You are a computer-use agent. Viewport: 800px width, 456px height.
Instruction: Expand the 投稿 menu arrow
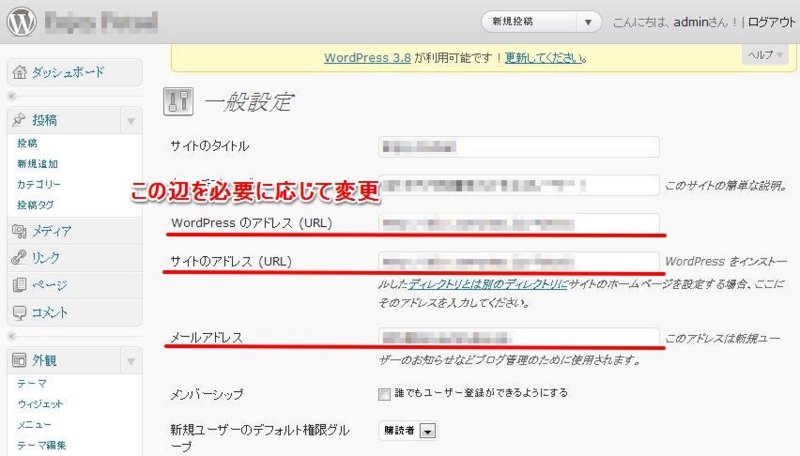131,121
